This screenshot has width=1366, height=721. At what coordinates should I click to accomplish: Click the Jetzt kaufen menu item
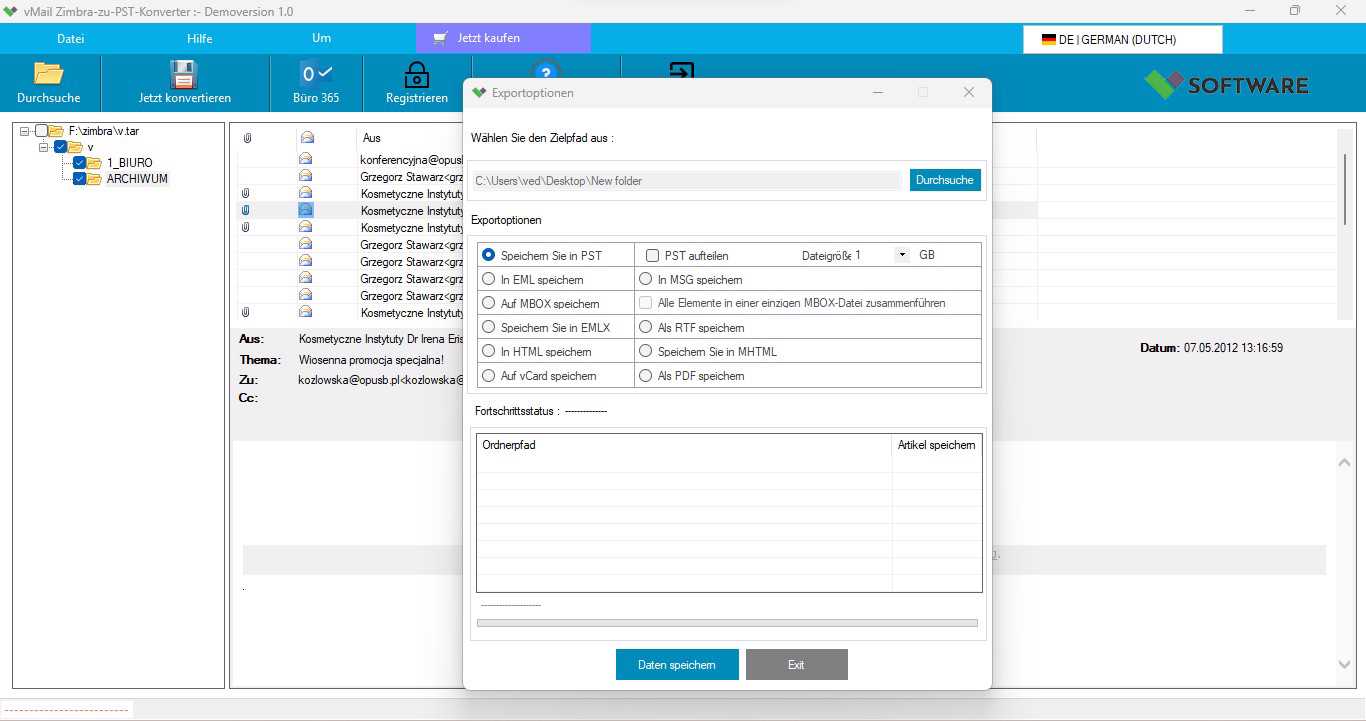point(503,38)
